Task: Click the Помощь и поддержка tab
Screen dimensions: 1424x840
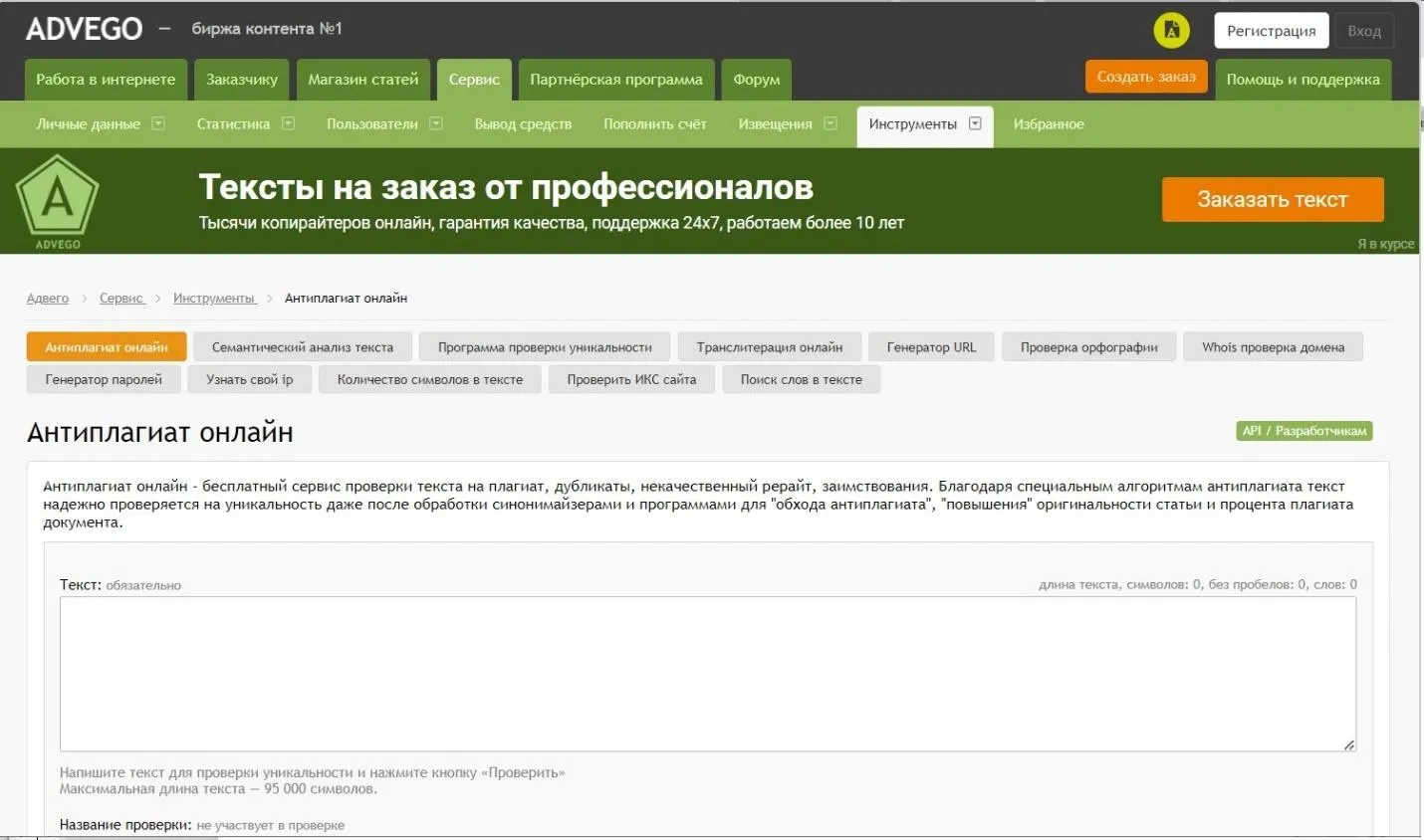Action: [1304, 80]
